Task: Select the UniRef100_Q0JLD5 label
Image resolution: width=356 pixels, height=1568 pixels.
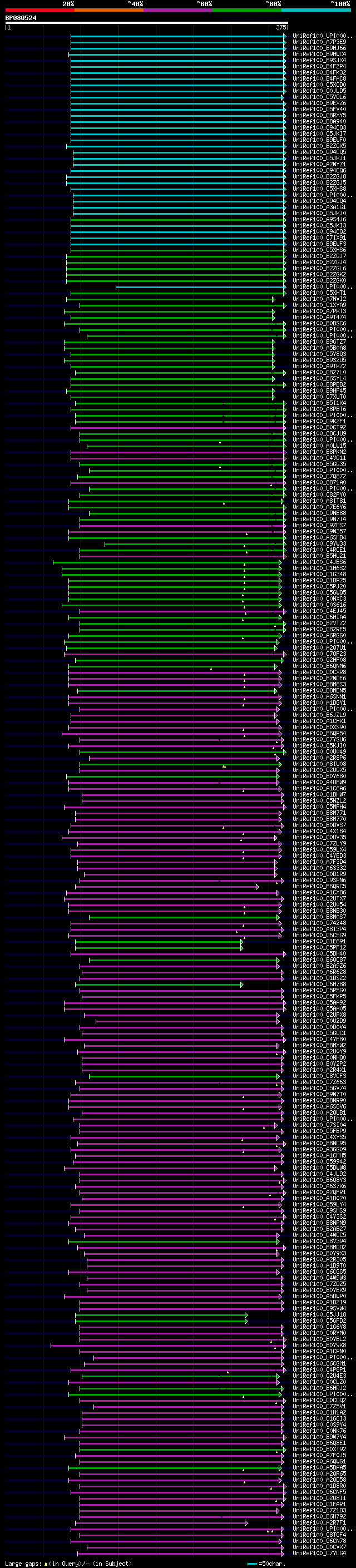Action: pos(319,91)
